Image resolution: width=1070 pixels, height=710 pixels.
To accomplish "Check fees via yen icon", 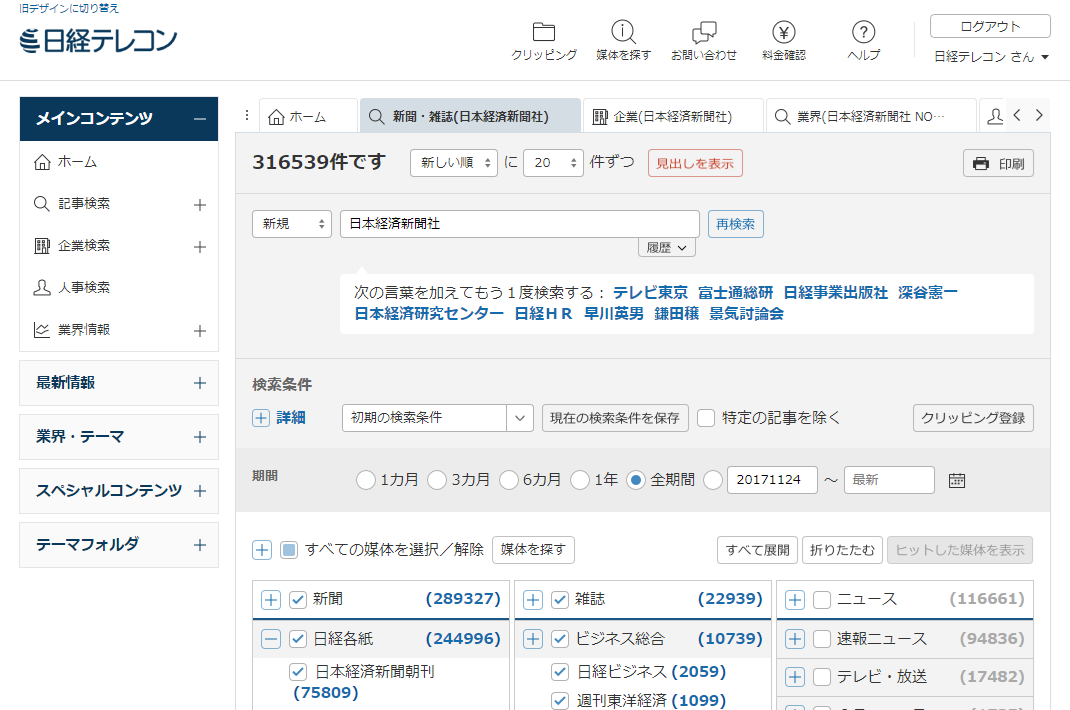I will [x=783, y=32].
